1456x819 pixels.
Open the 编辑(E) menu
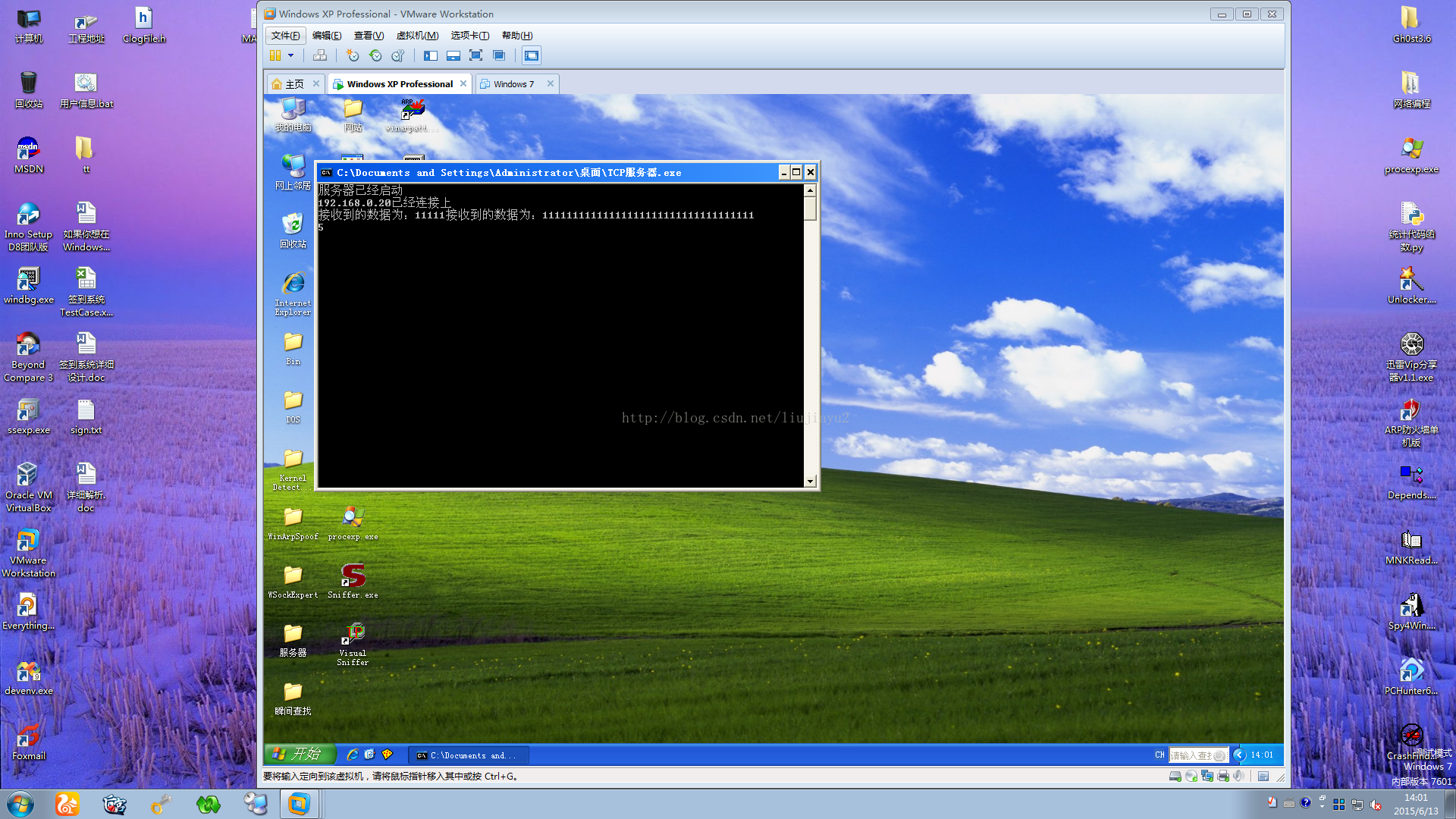(327, 36)
